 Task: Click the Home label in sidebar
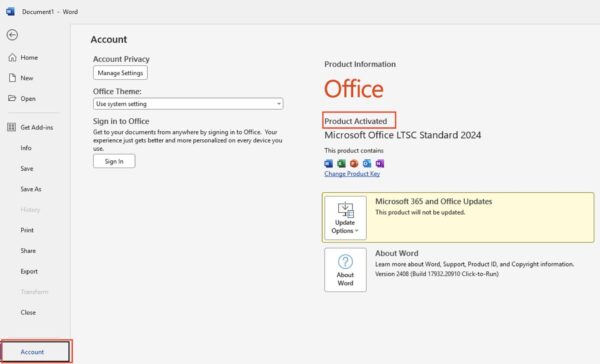click(29, 57)
